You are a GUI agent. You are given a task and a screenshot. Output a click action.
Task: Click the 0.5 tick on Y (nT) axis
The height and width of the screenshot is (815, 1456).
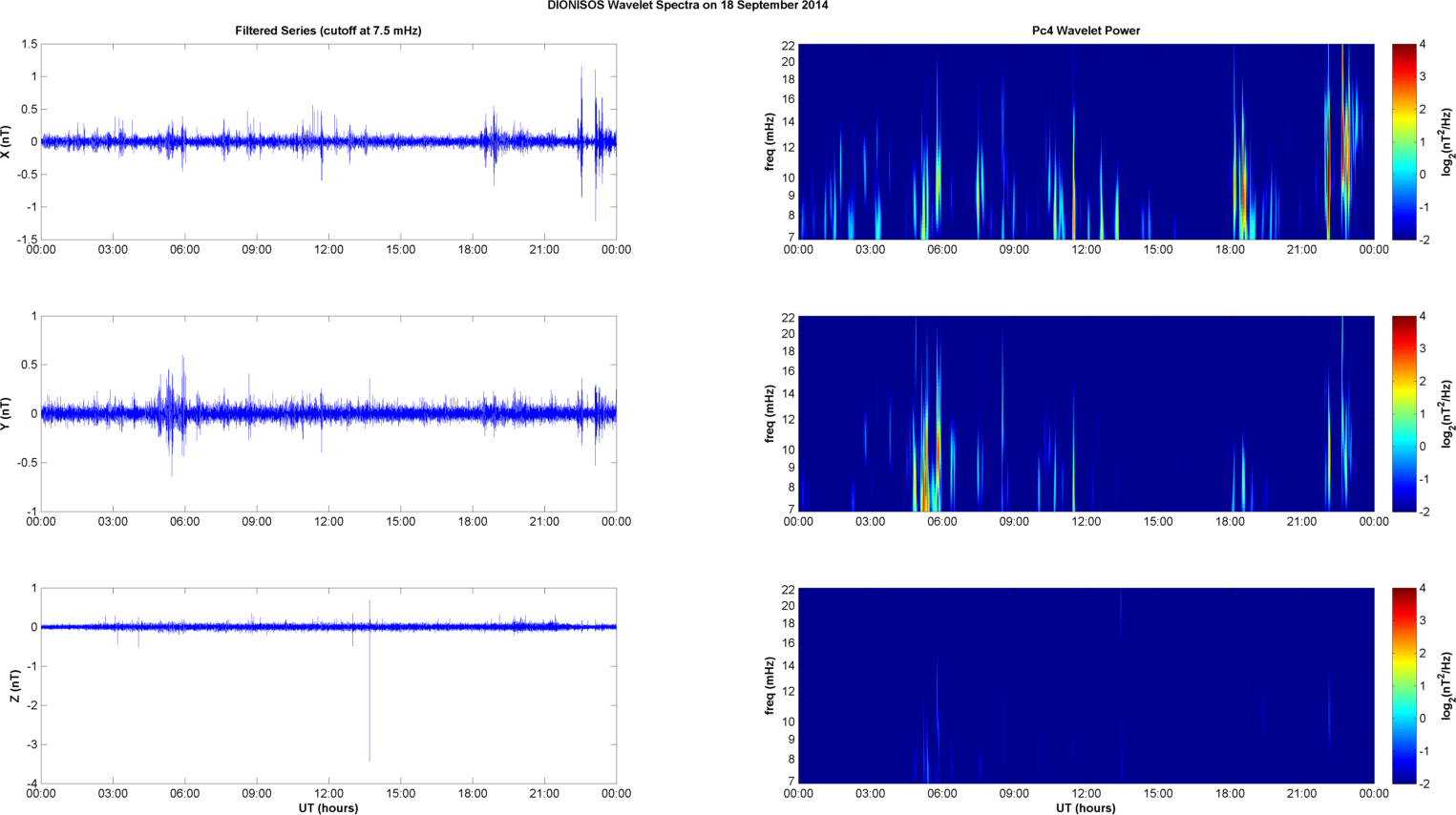[x=29, y=365]
